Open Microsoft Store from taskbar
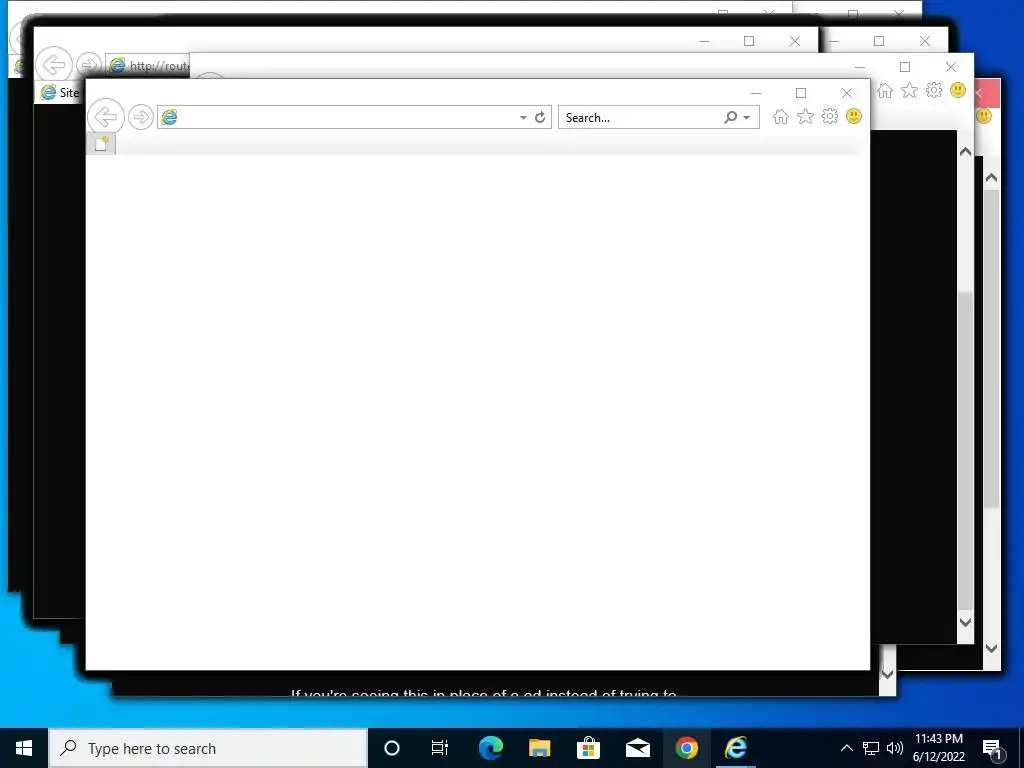The image size is (1024, 768). pyautogui.click(x=588, y=748)
